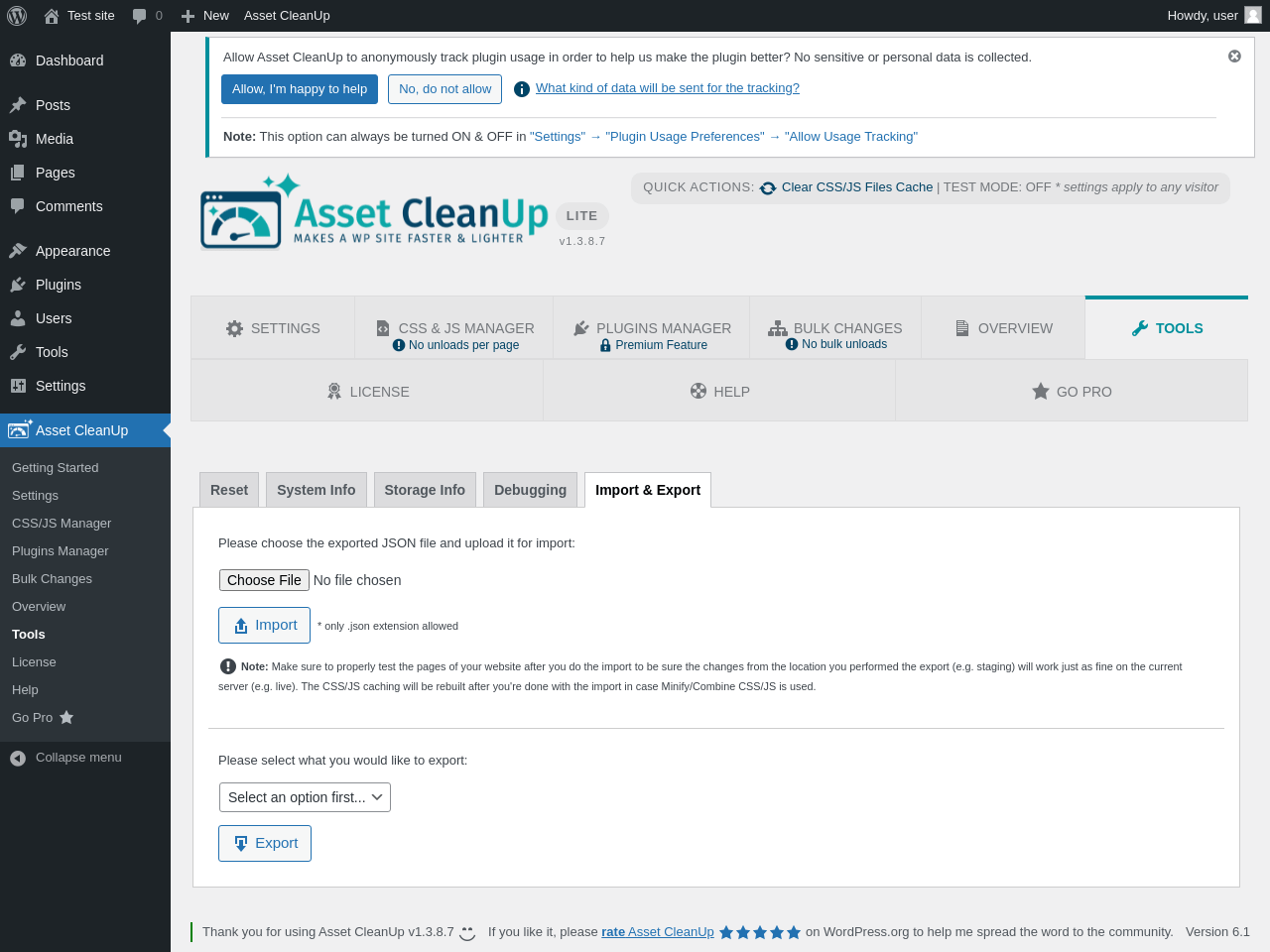Click Allow, I'm happy to help button
The height and width of the screenshot is (952, 1270).
coord(300,89)
